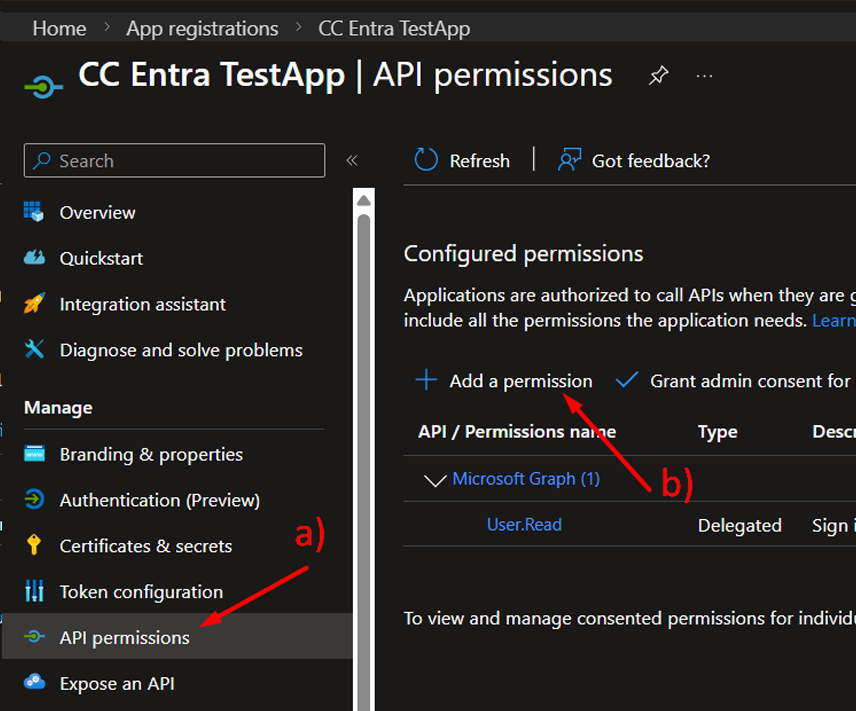Open Branding & properties menu item
856x711 pixels.
(151, 454)
